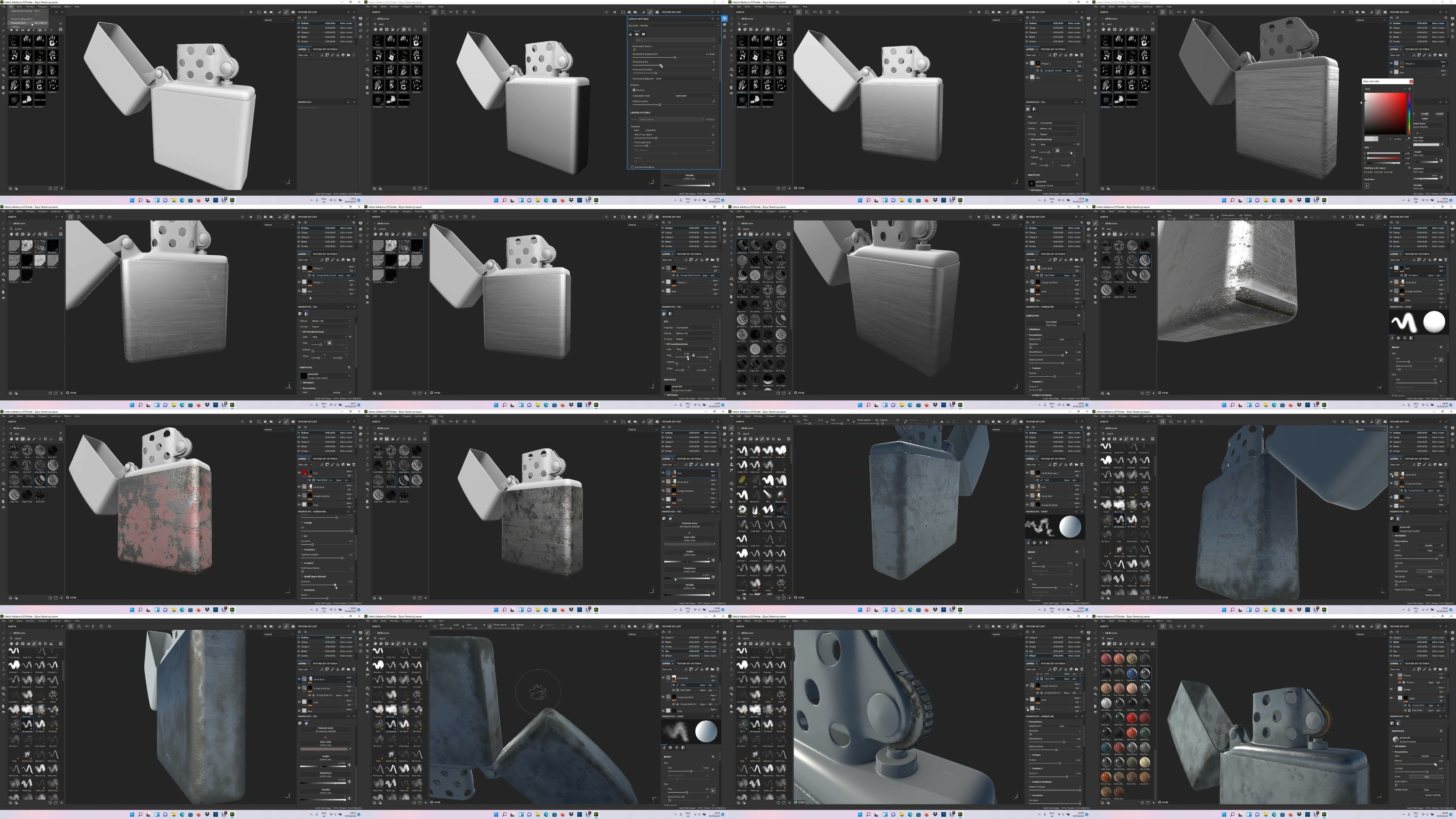Click the plus icon under Swatches
Screen dimensions: 1456x819
(1367, 186)
